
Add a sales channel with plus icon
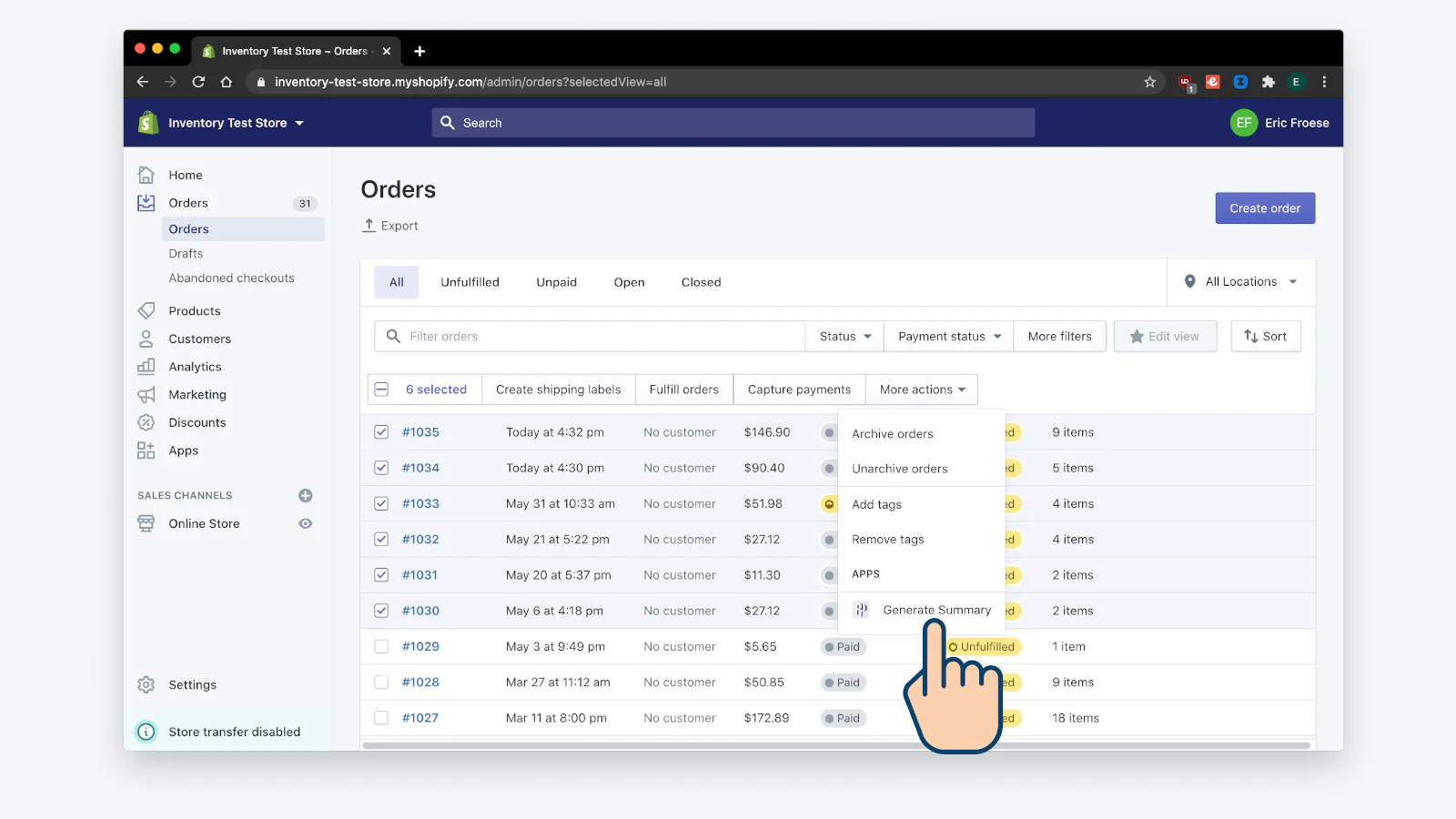pyautogui.click(x=306, y=496)
